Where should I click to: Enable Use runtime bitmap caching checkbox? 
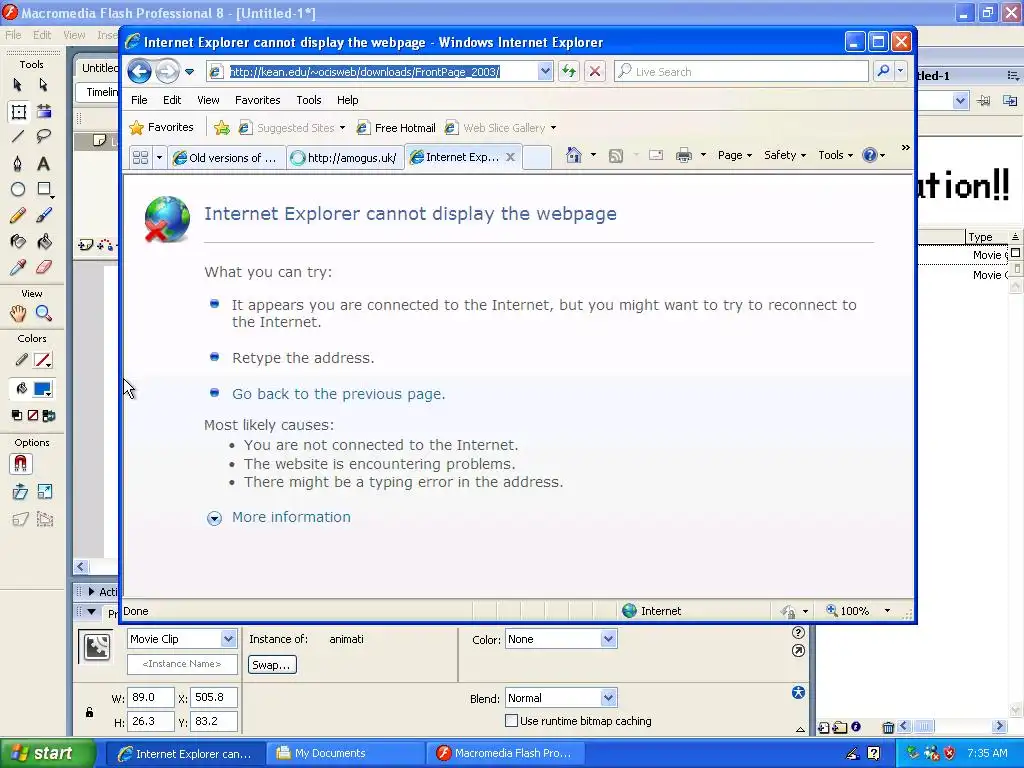click(x=511, y=720)
